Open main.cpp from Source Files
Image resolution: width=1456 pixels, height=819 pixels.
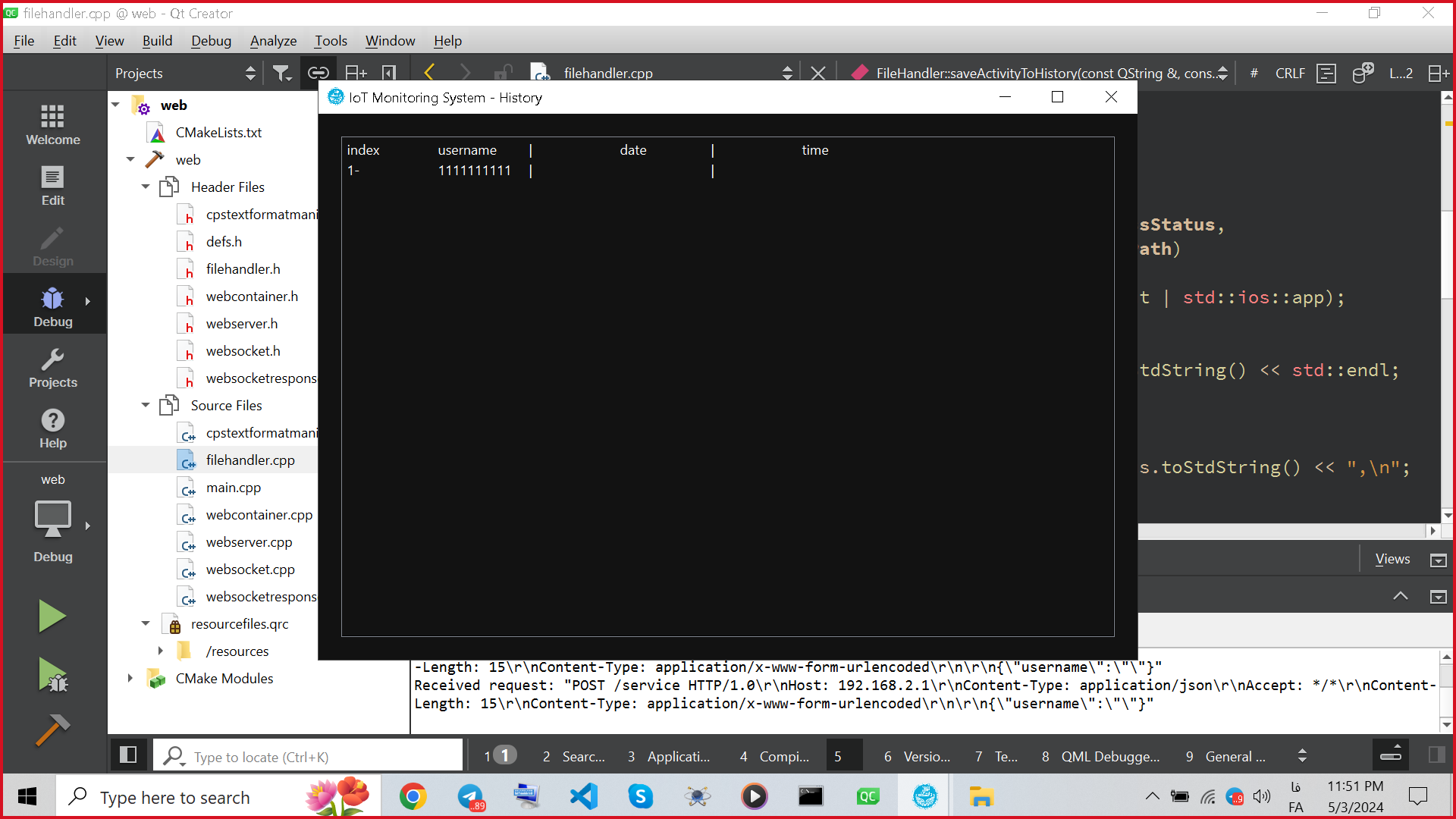click(x=233, y=488)
